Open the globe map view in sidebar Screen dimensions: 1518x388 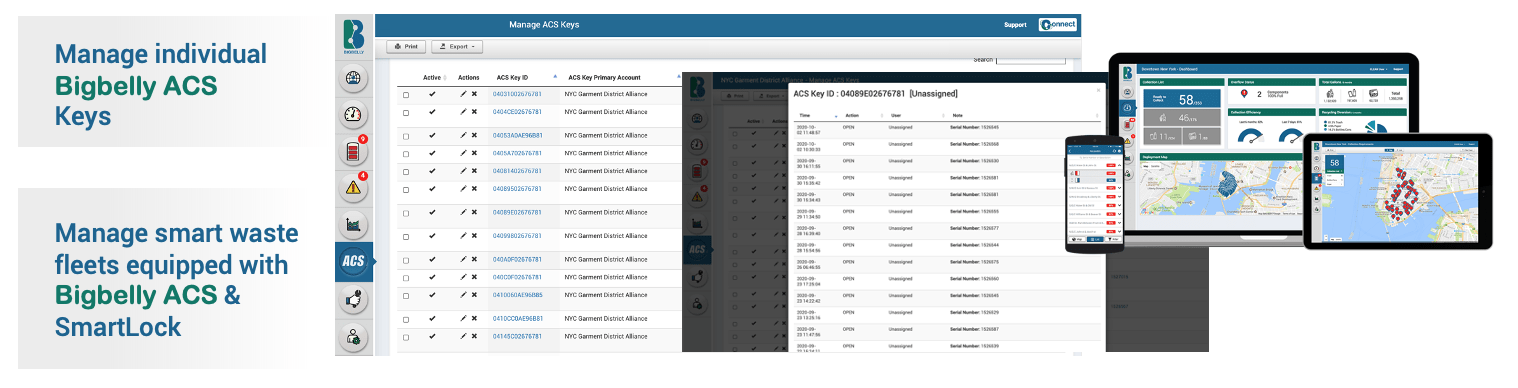354,77
